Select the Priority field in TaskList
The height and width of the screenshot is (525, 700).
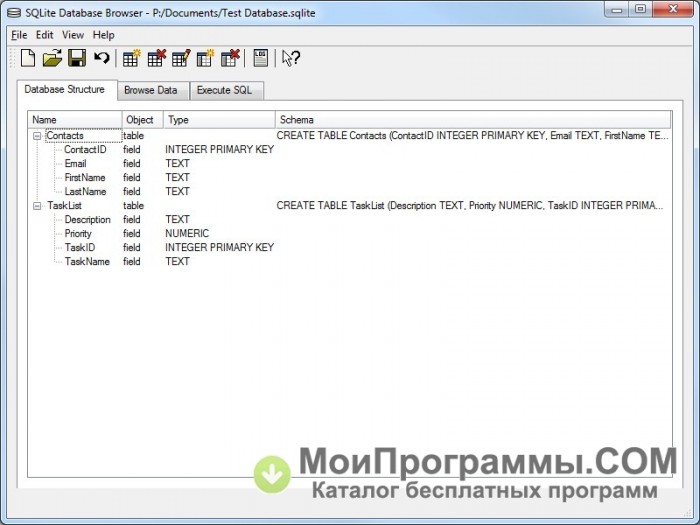[x=79, y=233]
